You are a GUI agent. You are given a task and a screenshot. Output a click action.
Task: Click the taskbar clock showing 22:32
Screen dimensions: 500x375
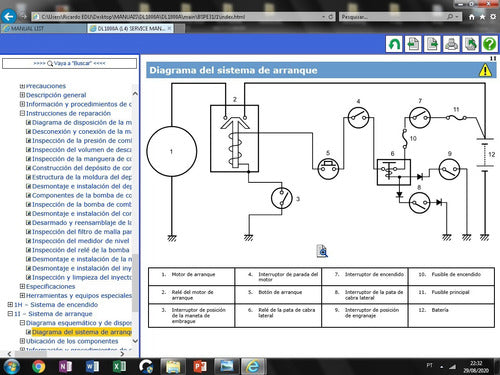tap(476, 367)
